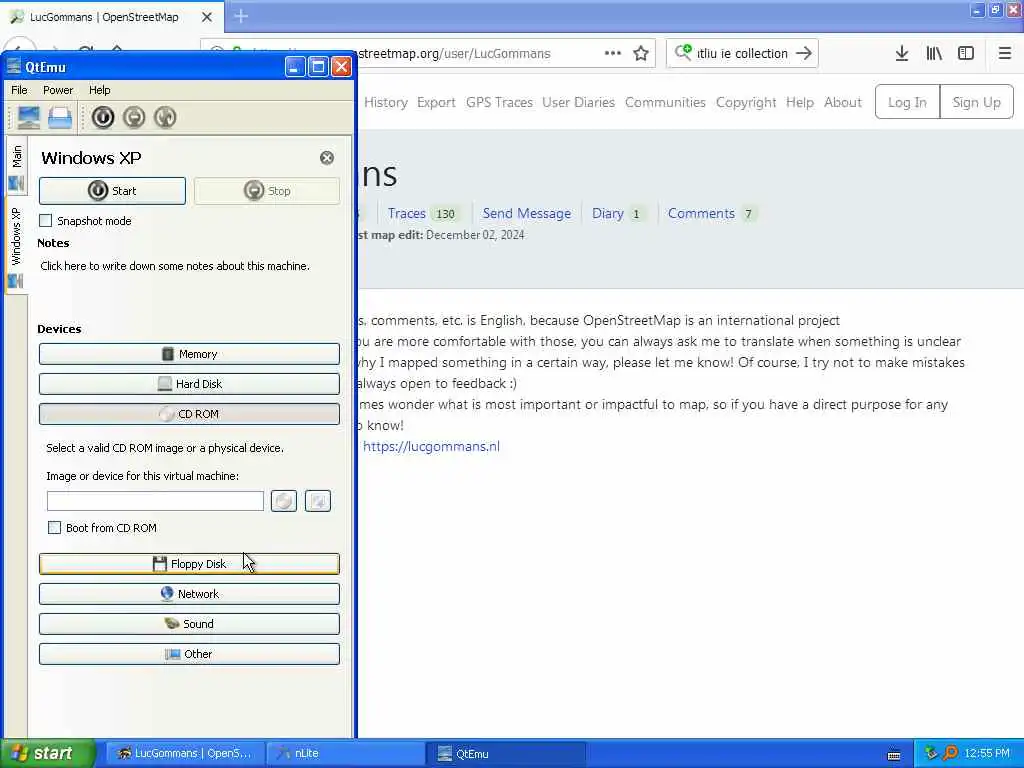Image resolution: width=1024 pixels, height=768 pixels.
Task: Open History link on OpenStreetMap page
Action: 386,103
